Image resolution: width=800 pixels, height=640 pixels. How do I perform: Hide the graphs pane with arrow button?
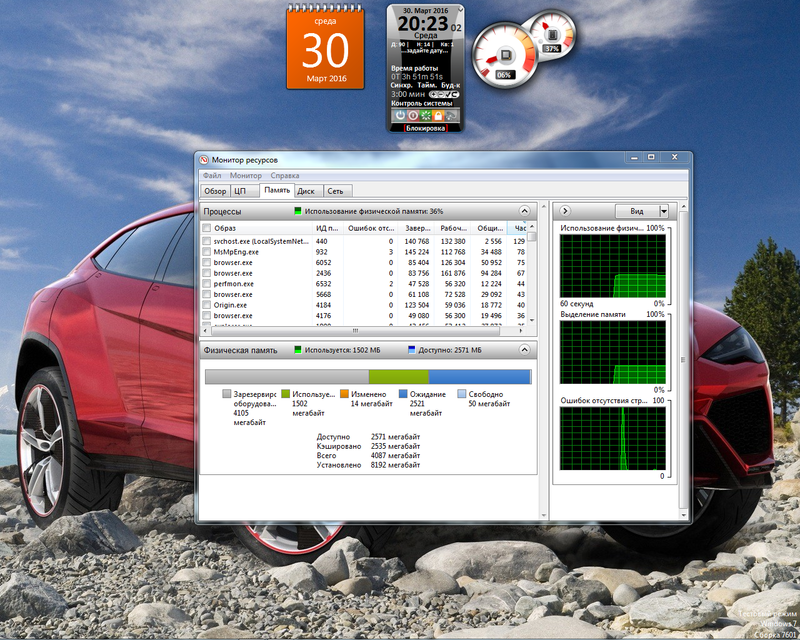(x=566, y=211)
